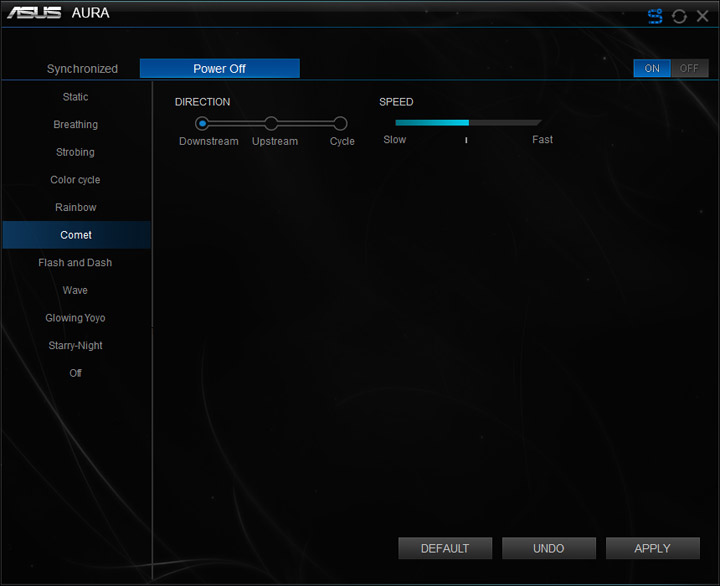Screen dimensions: 720x586
Task: Click the Cycle label text
Action: click(342, 141)
